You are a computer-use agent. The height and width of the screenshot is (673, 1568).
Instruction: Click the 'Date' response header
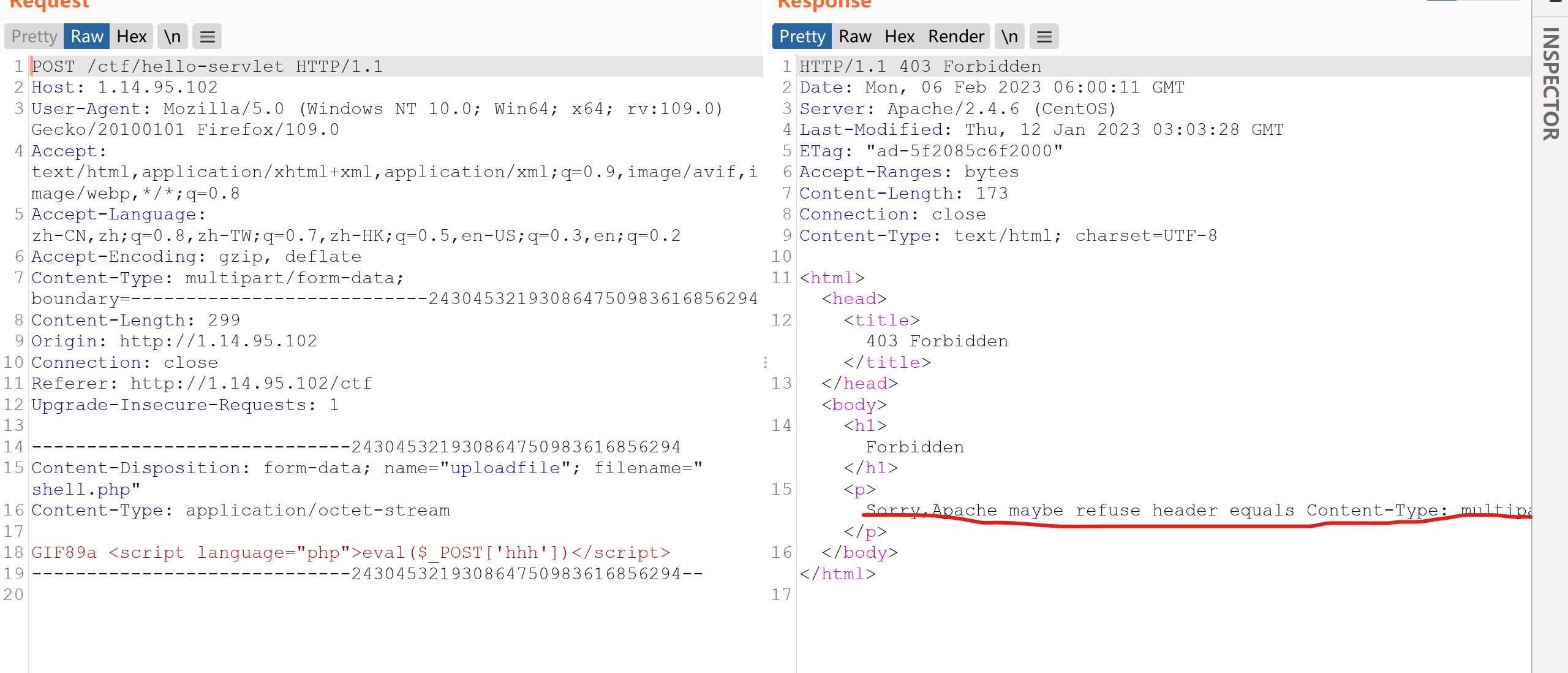click(x=992, y=87)
